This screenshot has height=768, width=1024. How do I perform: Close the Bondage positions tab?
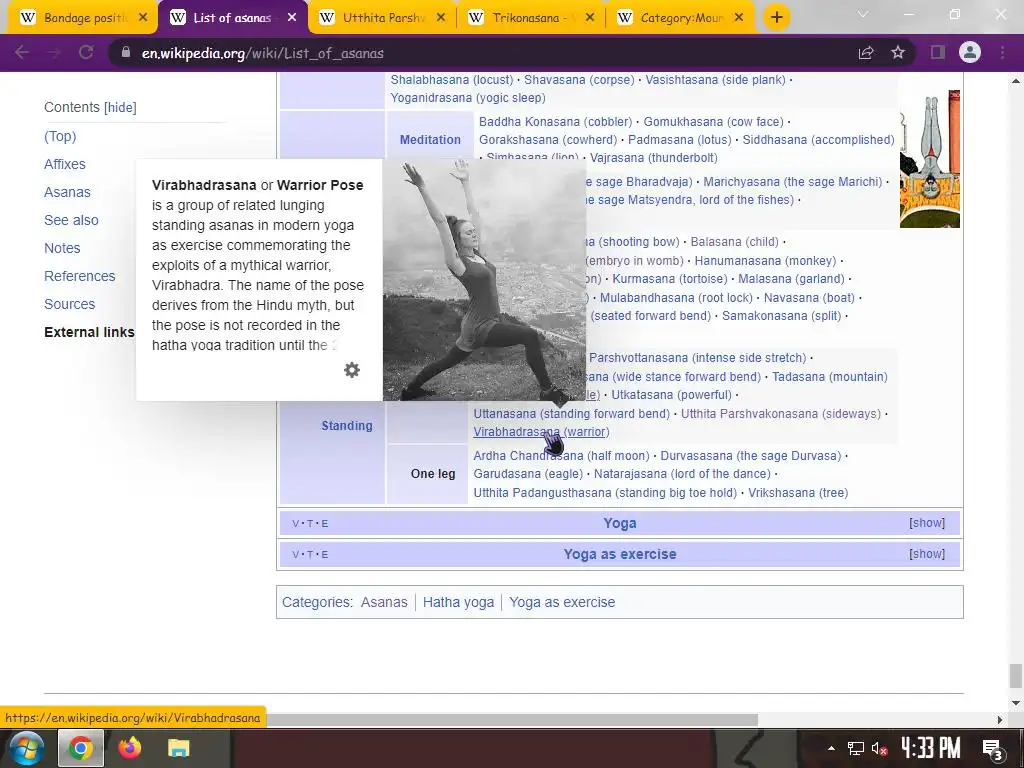(143, 18)
